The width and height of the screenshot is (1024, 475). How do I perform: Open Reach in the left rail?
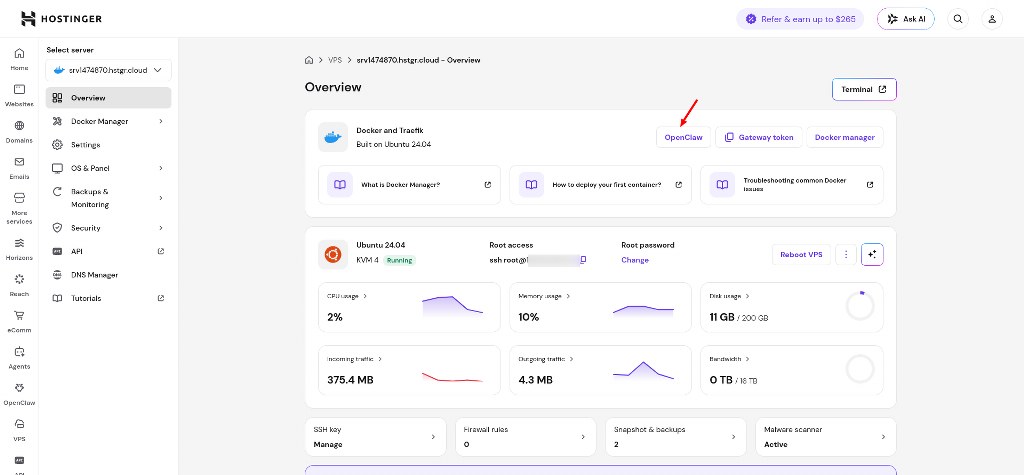tap(20, 286)
